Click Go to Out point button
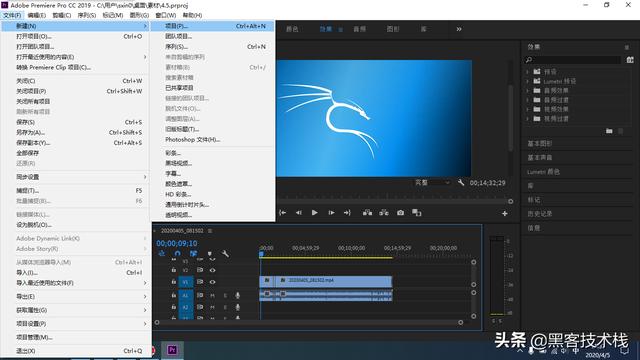The width and height of the screenshot is (640, 360). tap(347, 213)
